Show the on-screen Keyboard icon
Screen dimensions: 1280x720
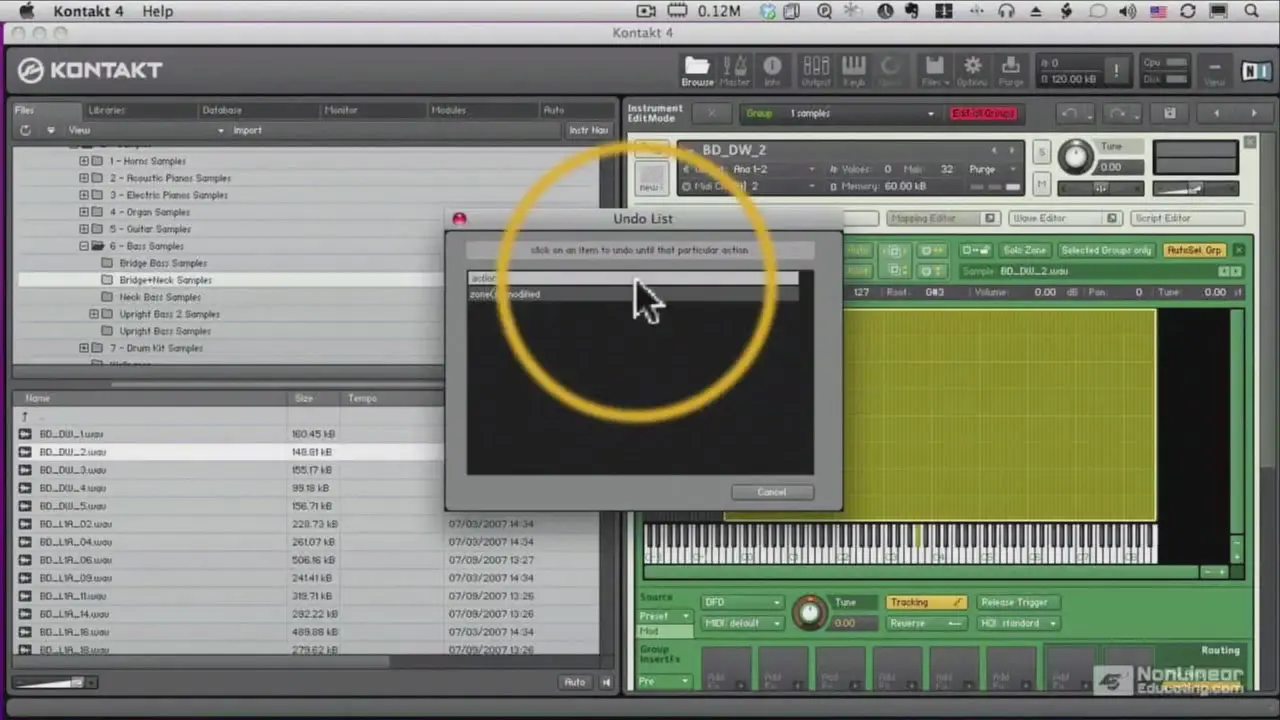tap(853, 70)
